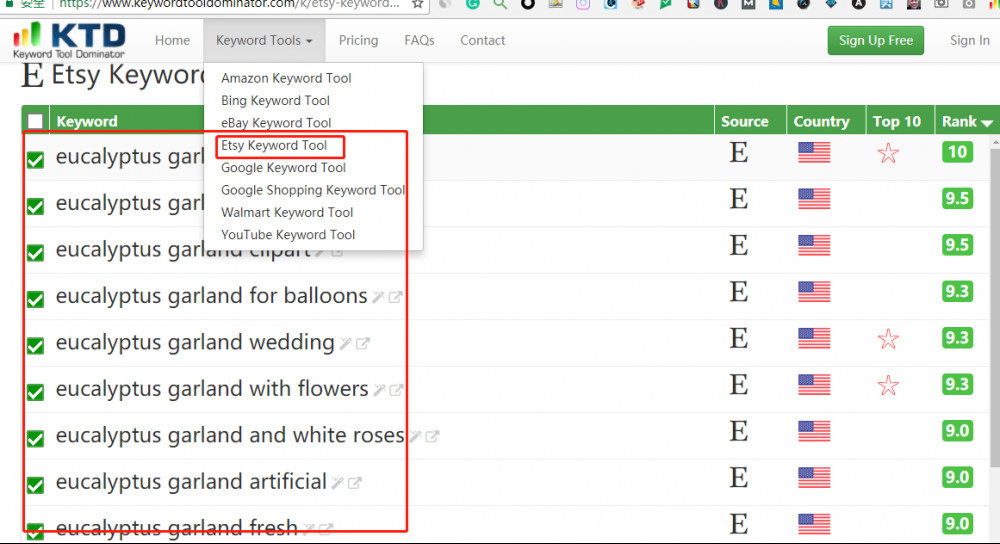Open the external link icon for 'eucalyptus garland artificial'
The image size is (1000, 544).
pos(355,483)
